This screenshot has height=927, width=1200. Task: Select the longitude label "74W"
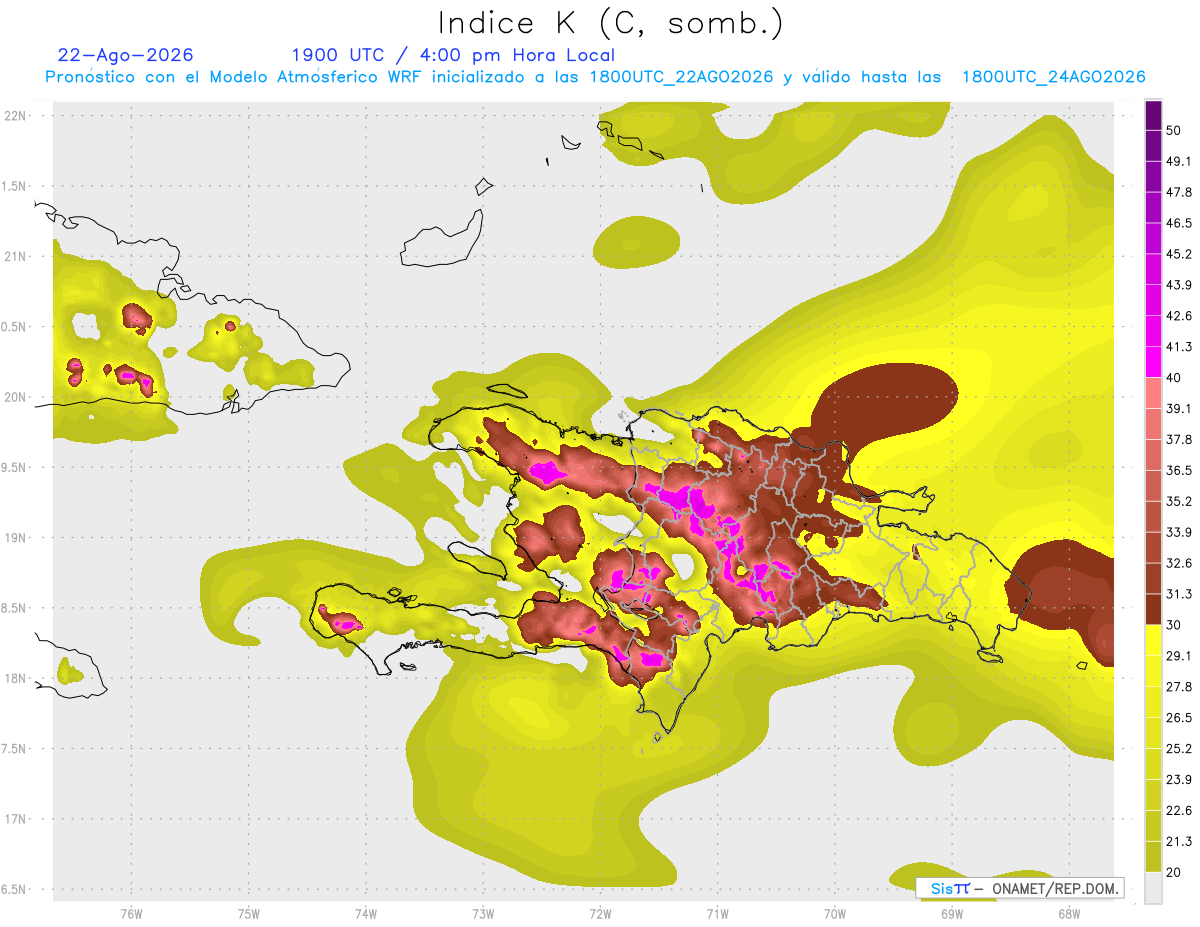click(365, 914)
